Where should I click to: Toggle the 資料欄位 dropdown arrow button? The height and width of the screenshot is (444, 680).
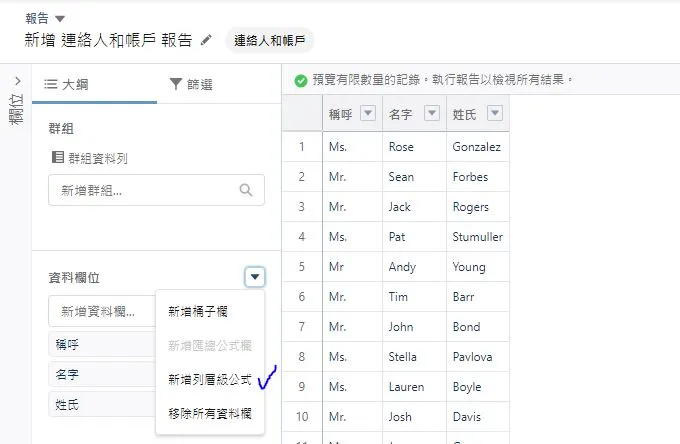coord(255,277)
